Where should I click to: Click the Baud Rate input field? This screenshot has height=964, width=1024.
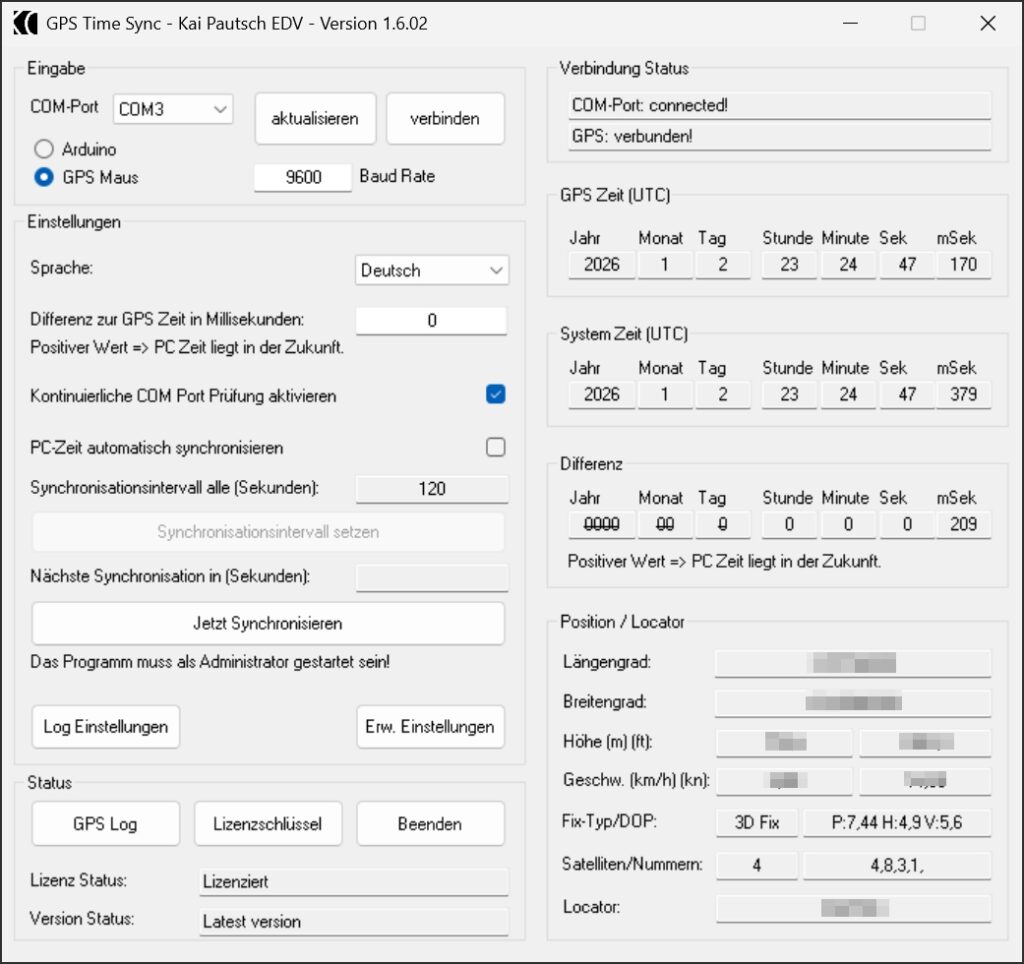(303, 177)
